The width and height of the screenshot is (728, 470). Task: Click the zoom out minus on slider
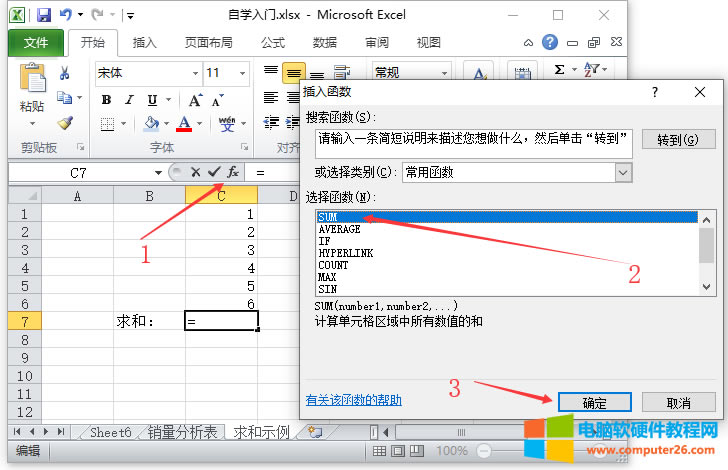point(483,451)
